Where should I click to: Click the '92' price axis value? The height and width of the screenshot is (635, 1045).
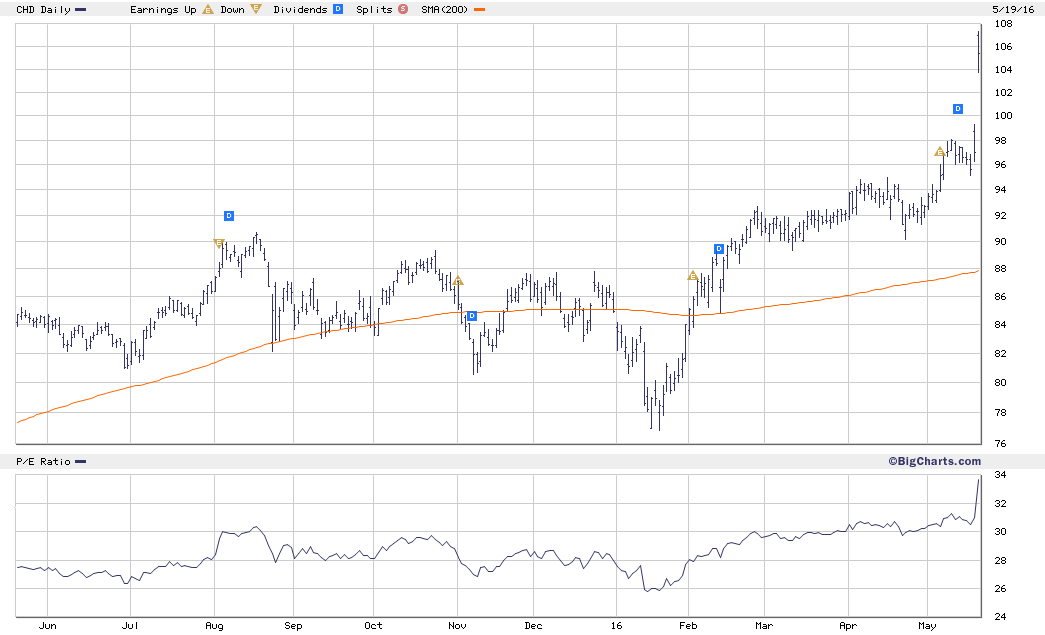pyautogui.click(x=1000, y=216)
